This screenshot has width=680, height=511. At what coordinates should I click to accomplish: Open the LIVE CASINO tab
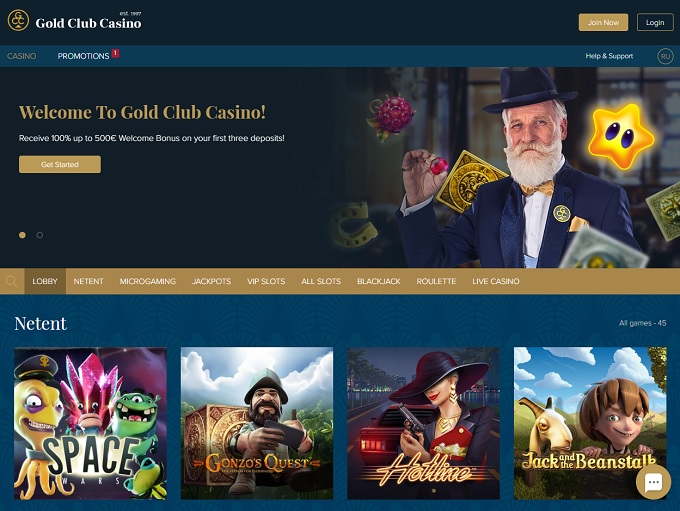coord(496,281)
